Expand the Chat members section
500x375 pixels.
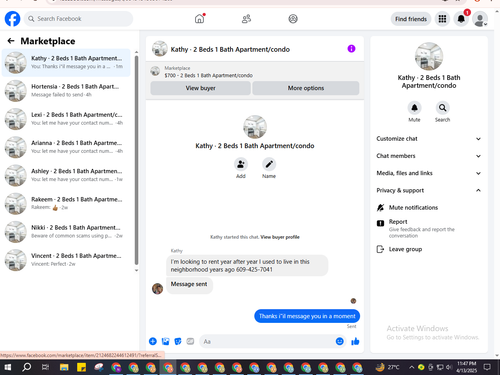point(429,156)
